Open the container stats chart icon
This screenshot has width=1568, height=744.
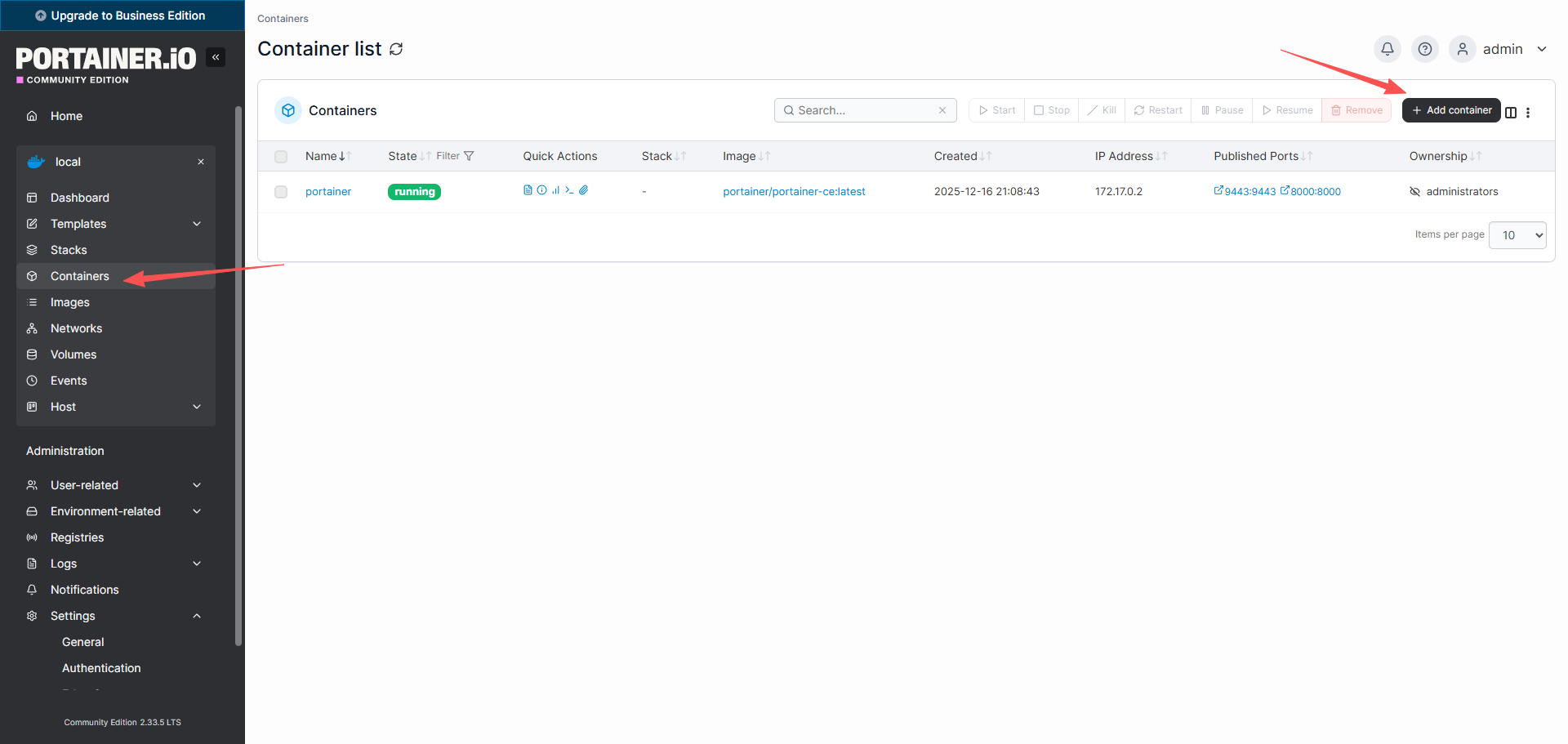pyautogui.click(x=555, y=190)
